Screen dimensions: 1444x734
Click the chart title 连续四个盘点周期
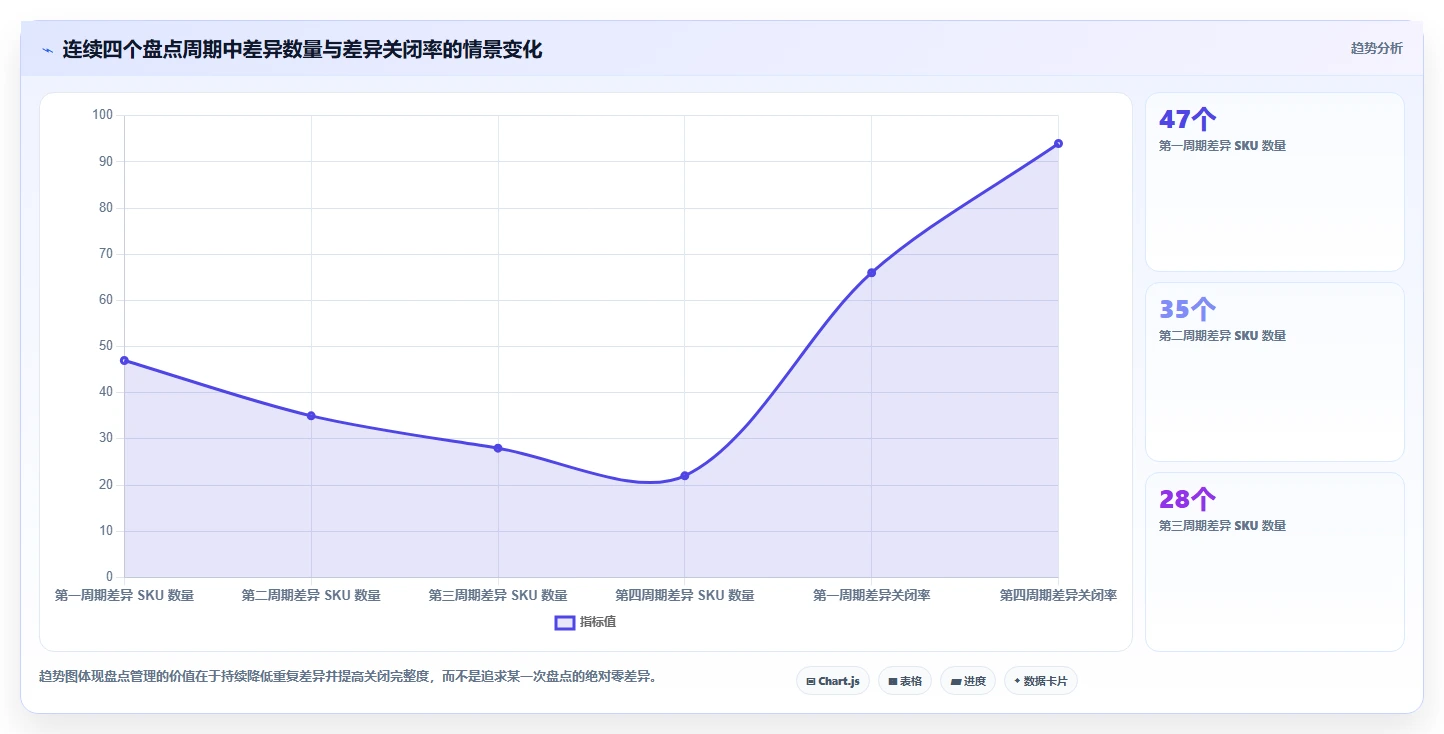point(302,49)
